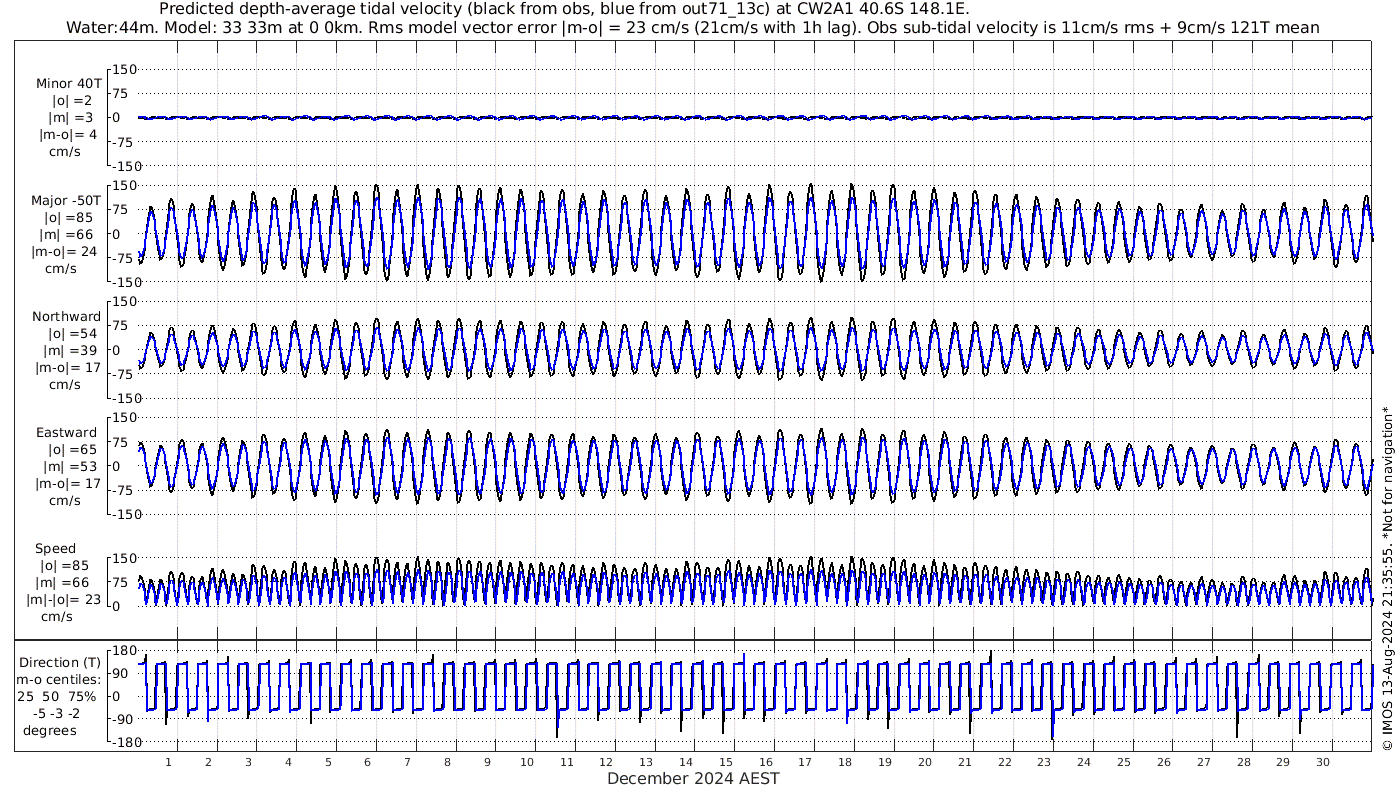The height and width of the screenshot is (800, 1400).
Task: Click '|o| =85' under the Major label
Action: 68,217
